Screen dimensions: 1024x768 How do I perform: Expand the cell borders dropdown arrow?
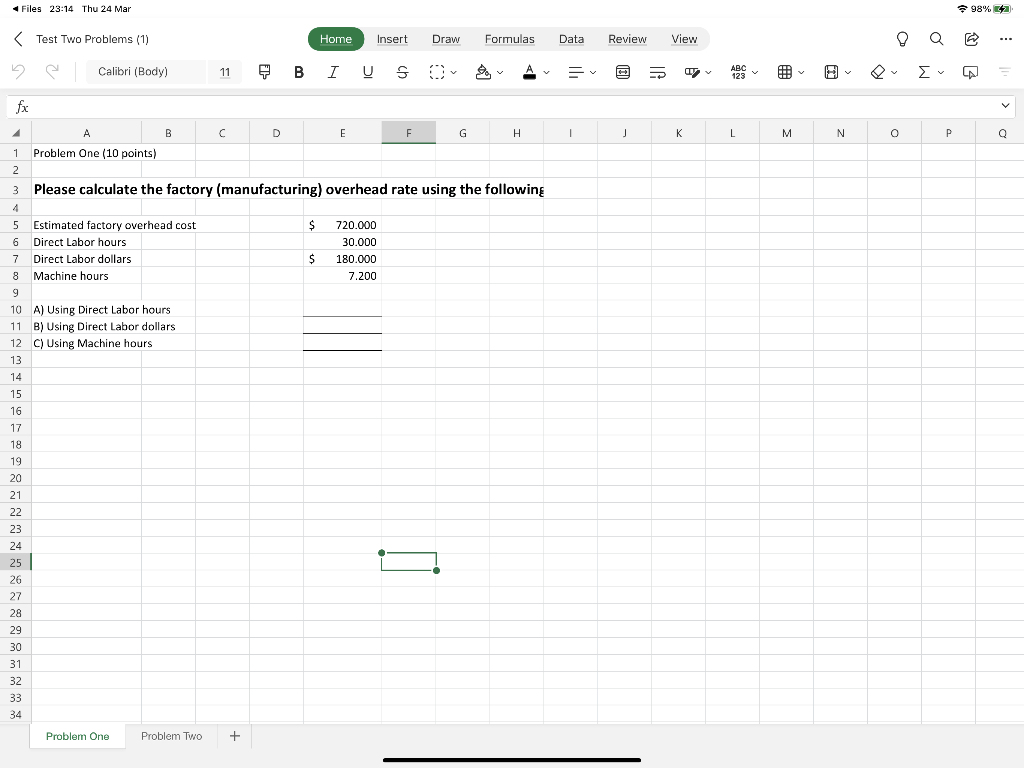453,72
